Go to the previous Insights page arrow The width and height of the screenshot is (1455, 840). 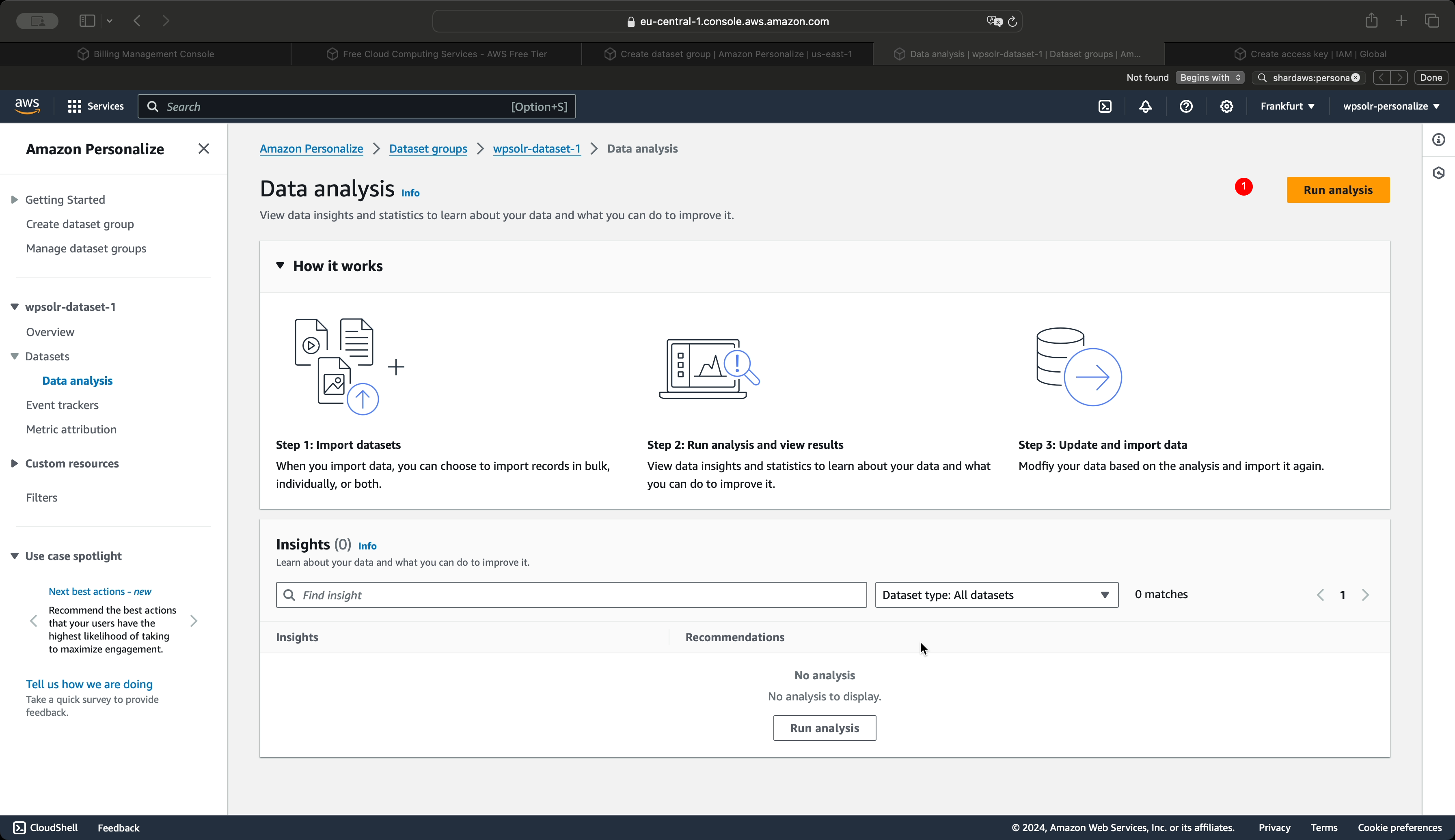(x=1320, y=595)
